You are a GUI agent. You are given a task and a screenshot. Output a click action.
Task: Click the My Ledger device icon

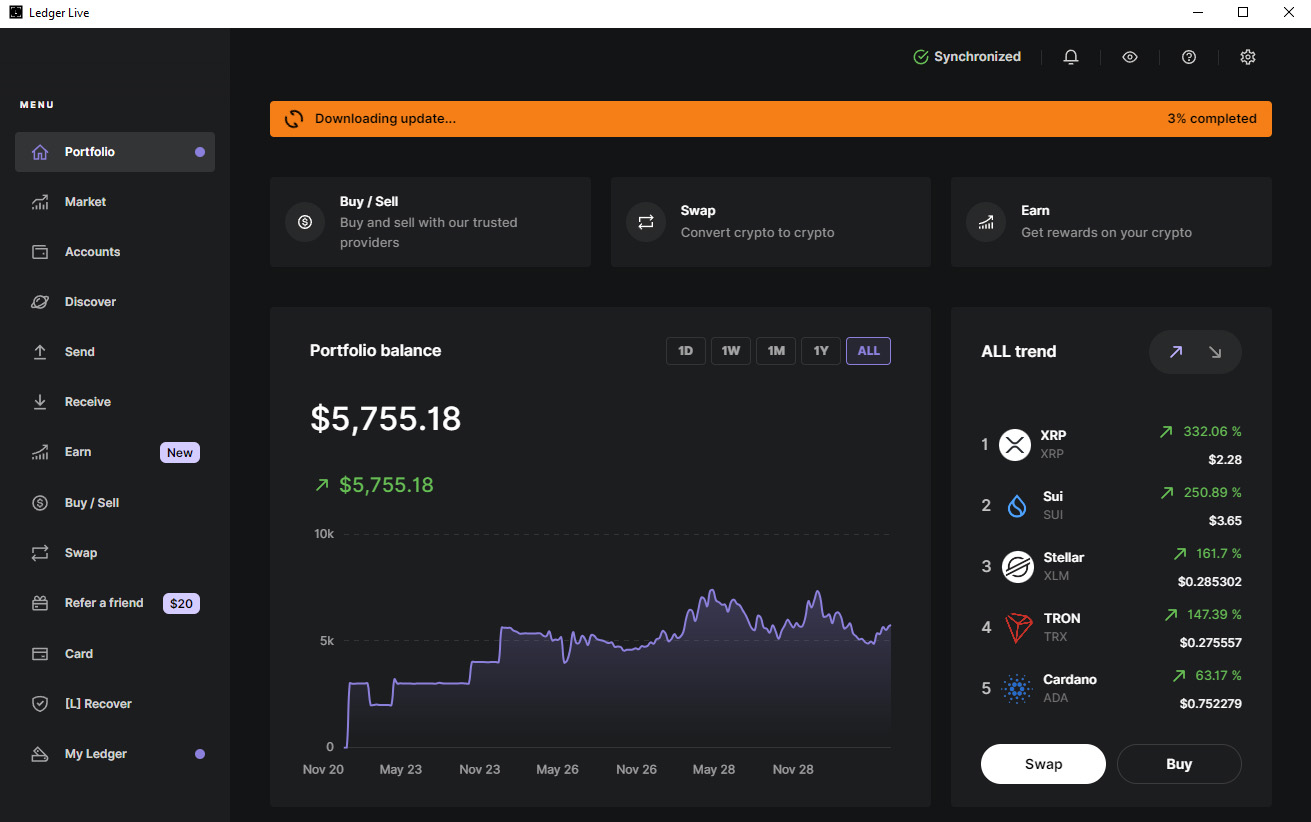40,754
